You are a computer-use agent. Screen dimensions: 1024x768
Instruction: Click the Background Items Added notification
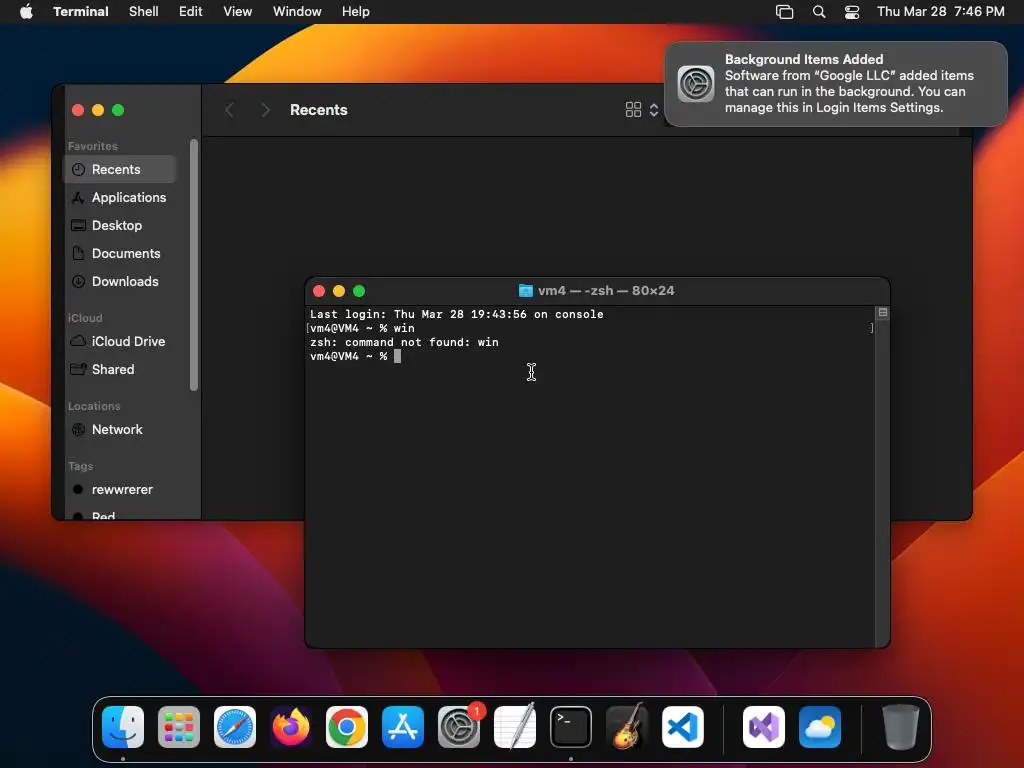(x=836, y=84)
